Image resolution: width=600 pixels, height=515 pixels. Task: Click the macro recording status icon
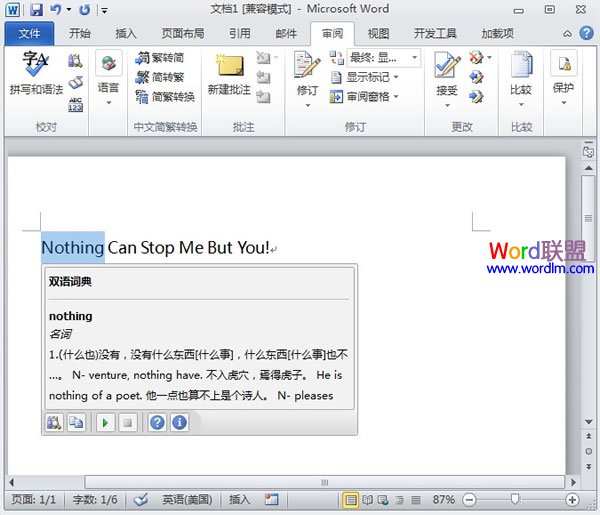pos(271,500)
